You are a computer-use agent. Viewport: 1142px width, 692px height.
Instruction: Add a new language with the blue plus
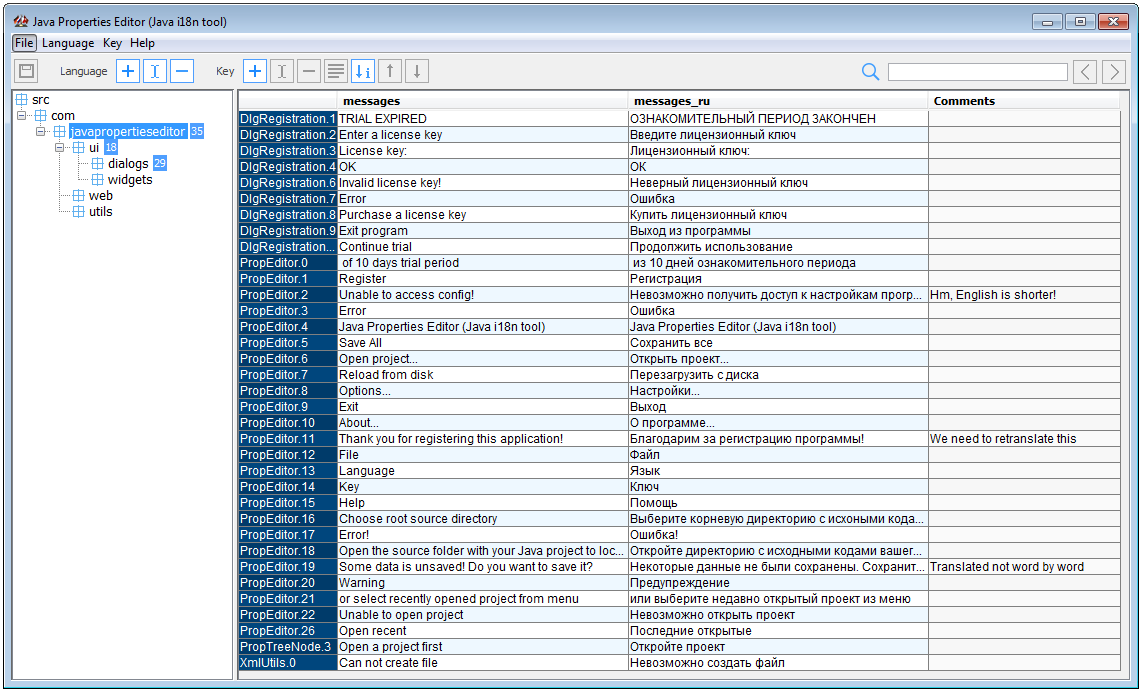point(127,71)
